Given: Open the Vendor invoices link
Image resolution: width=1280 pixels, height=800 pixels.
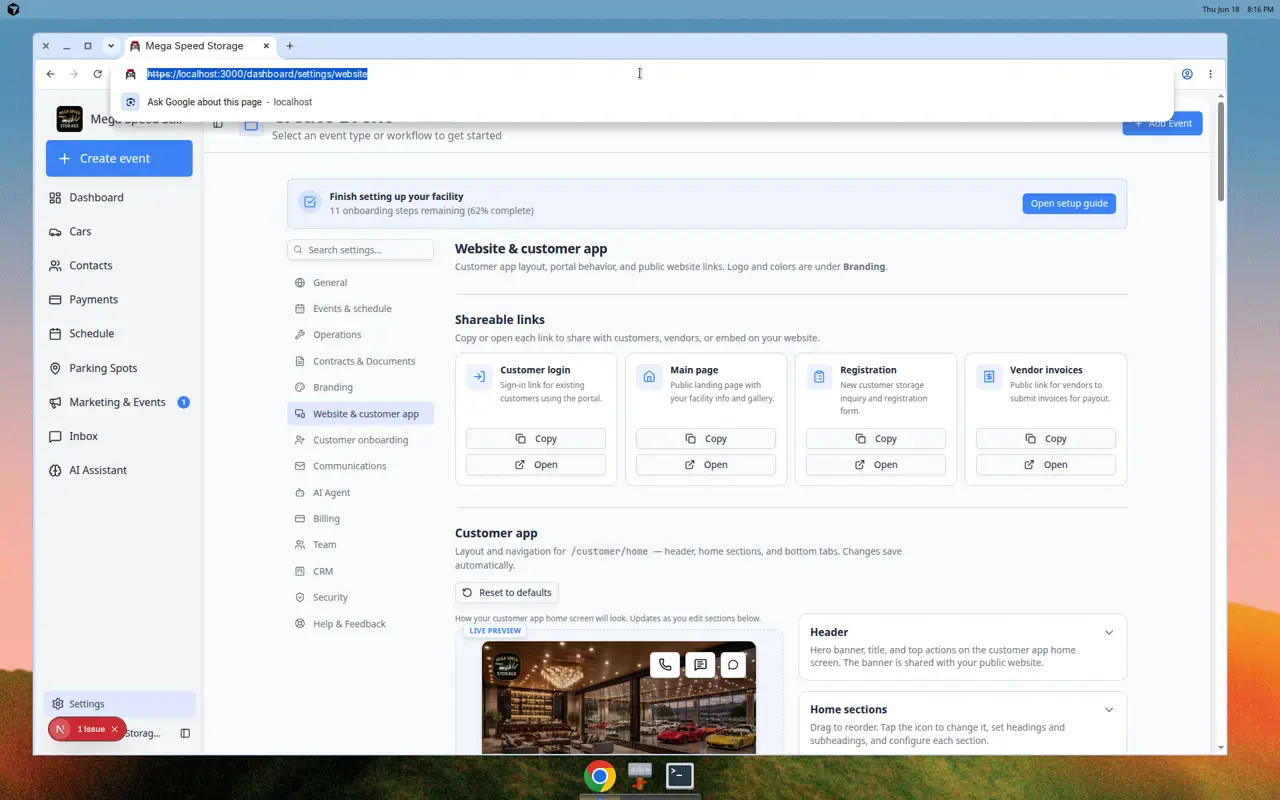Looking at the screenshot, I should (x=1046, y=465).
